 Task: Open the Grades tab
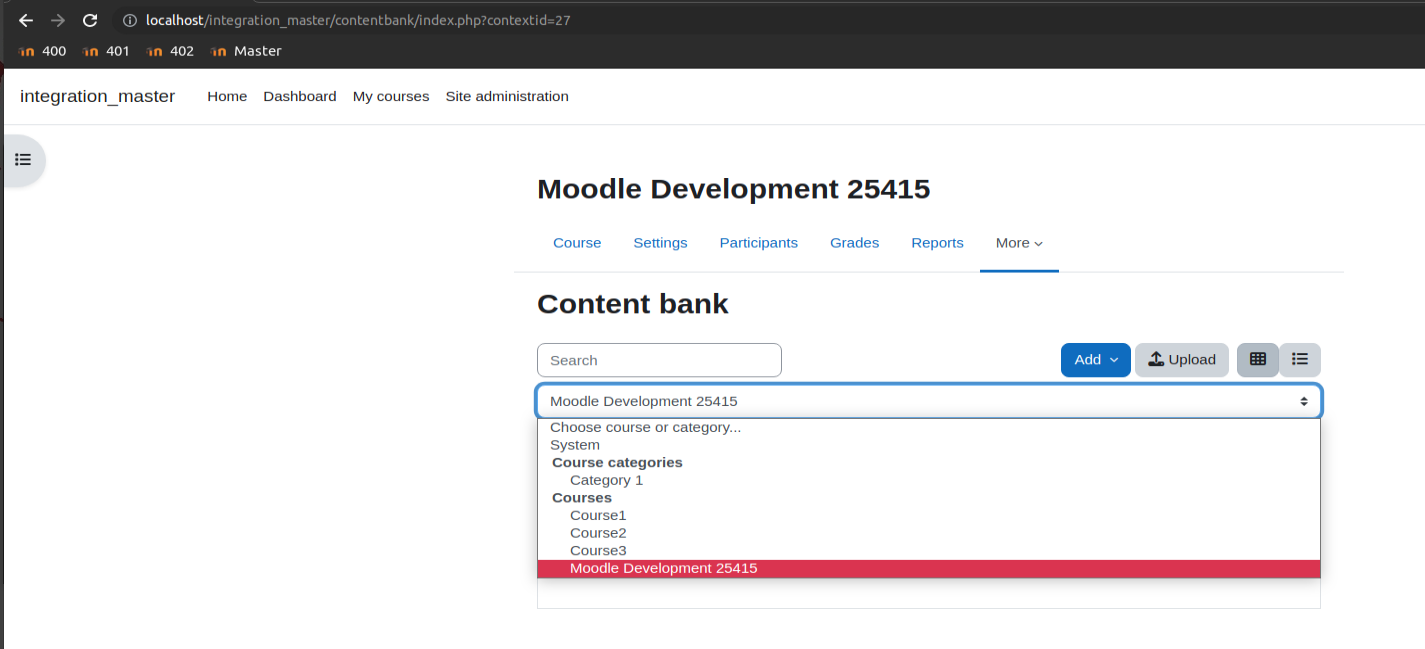(854, 243)
